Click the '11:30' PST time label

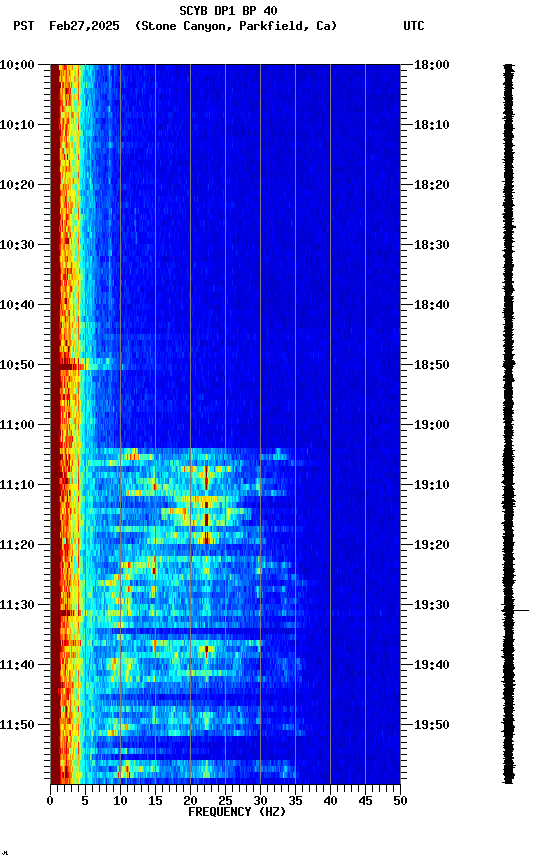click(x=17, y=605)
